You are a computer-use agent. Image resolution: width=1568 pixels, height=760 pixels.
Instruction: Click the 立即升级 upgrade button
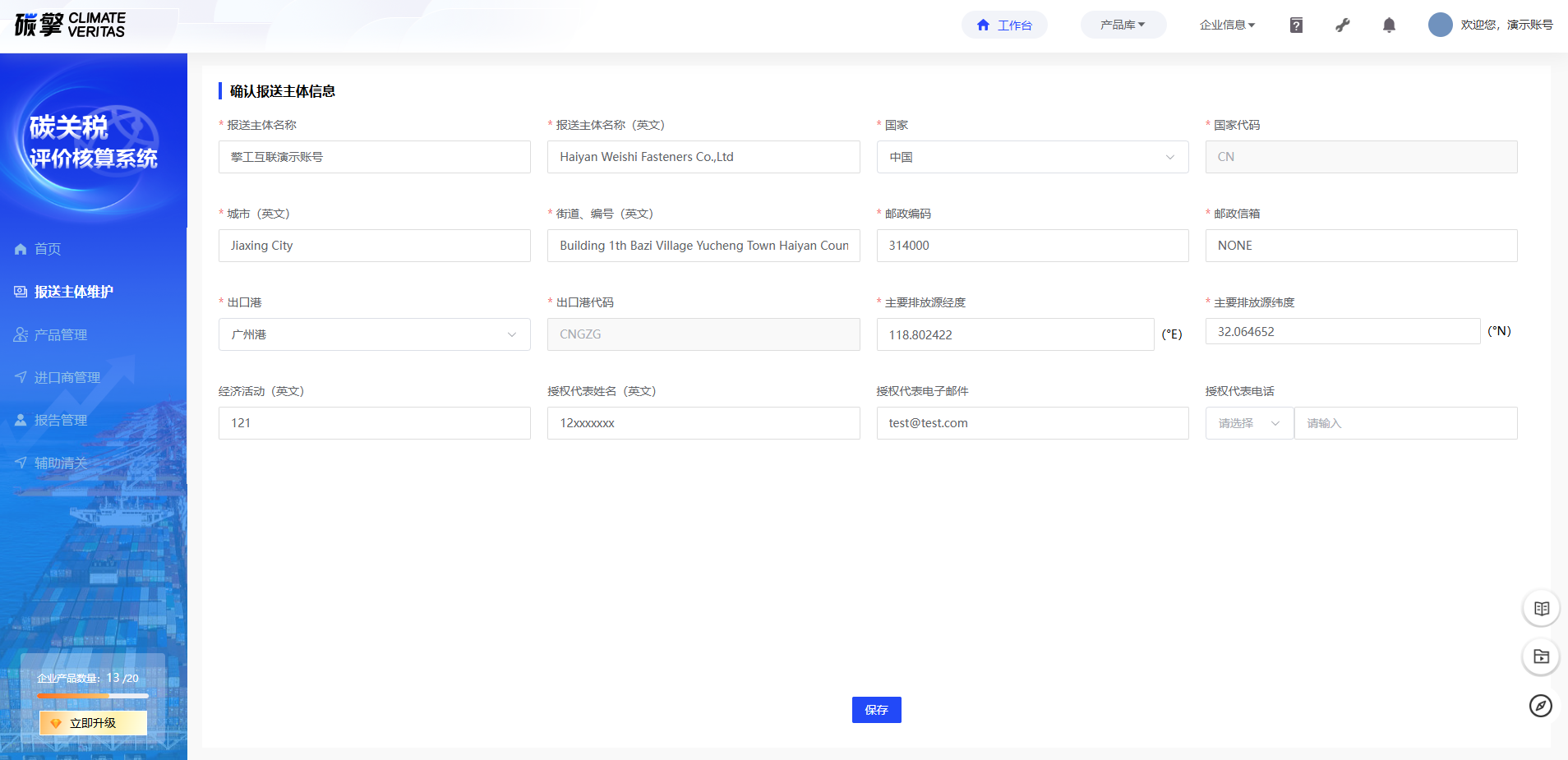(93, 723)
